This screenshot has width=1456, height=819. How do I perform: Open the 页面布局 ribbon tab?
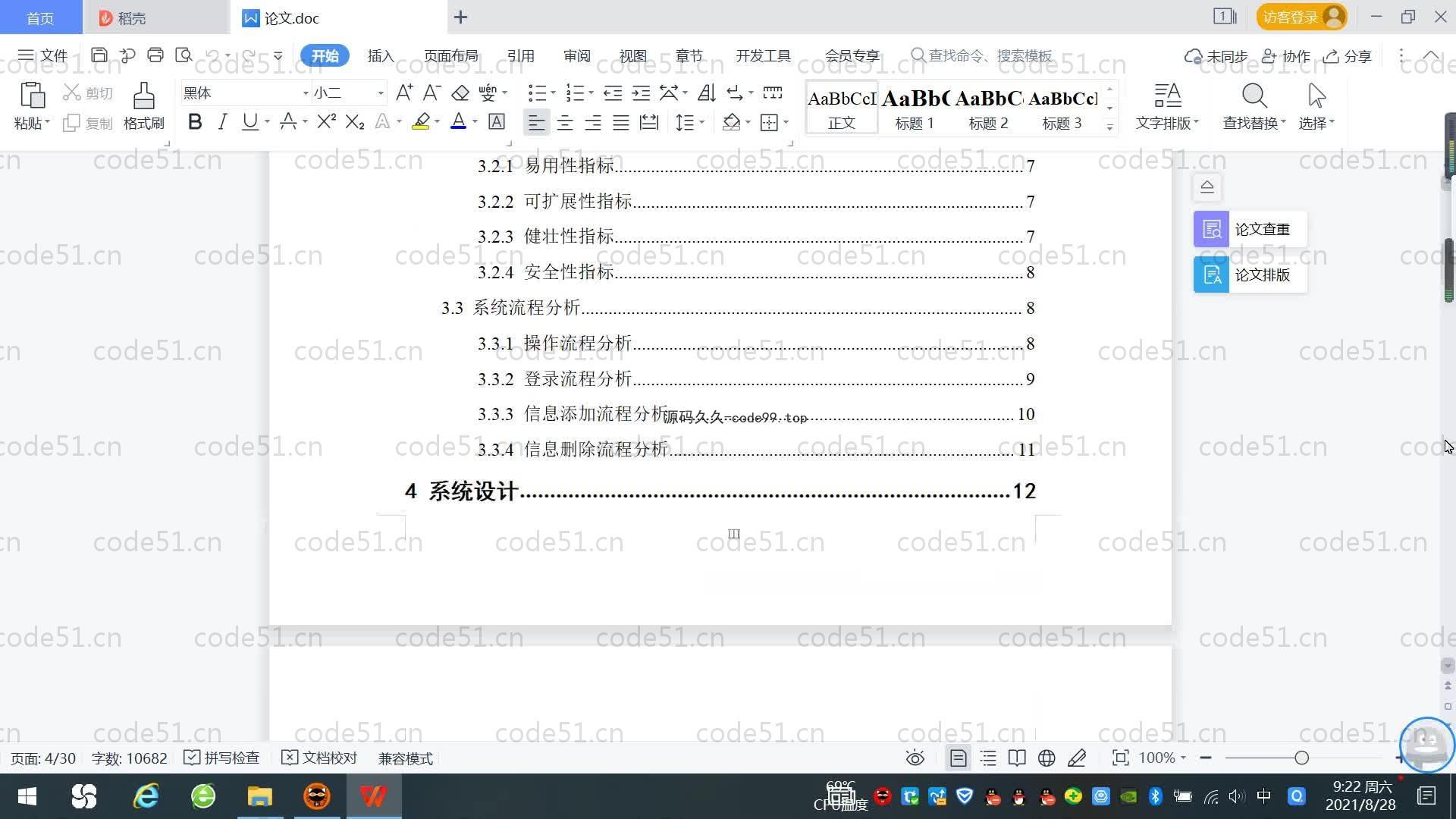click(450, 56)
